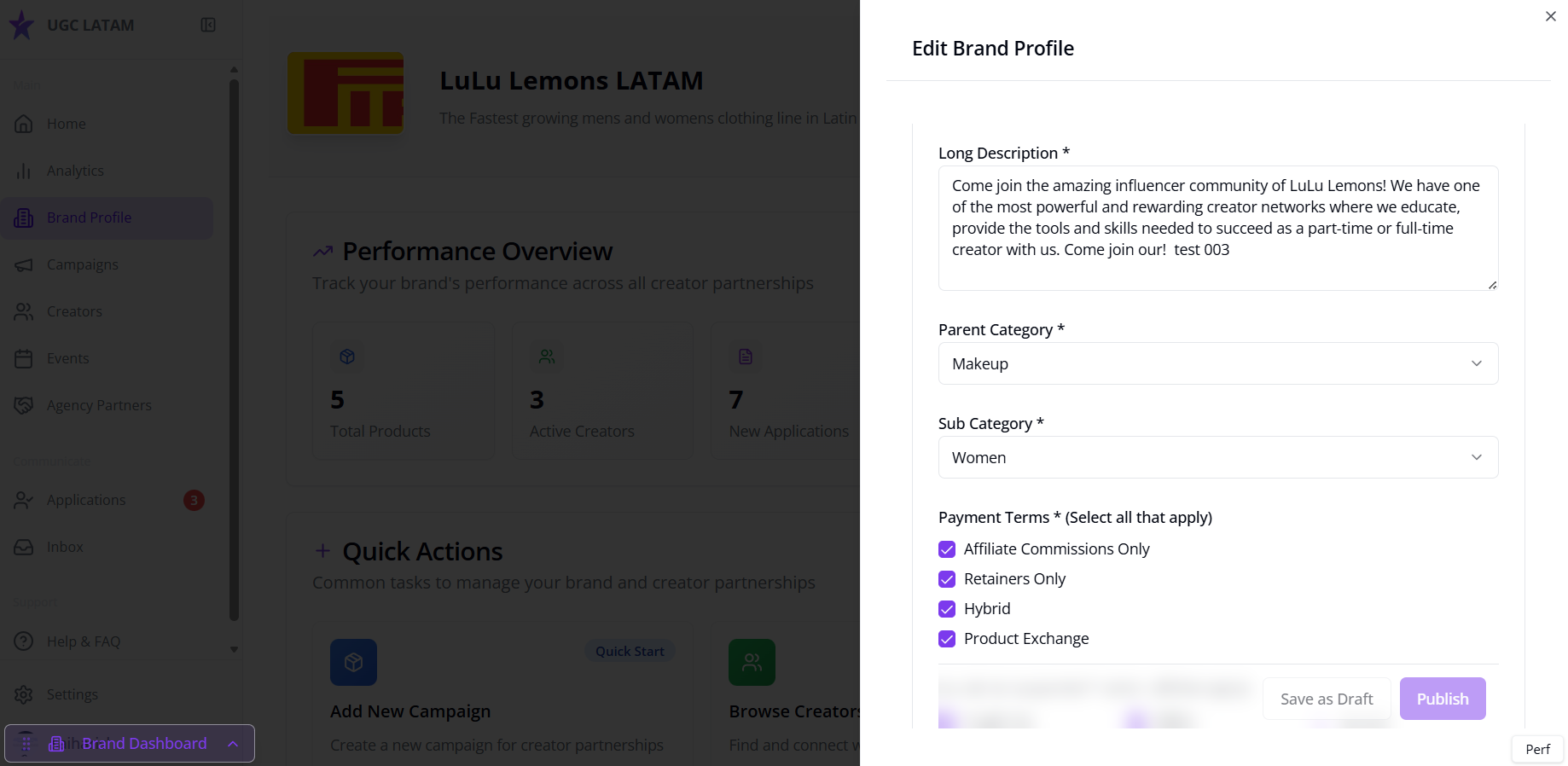The image size is (1568, 766).
Task: Navigate to Creators
Action: 107,311
